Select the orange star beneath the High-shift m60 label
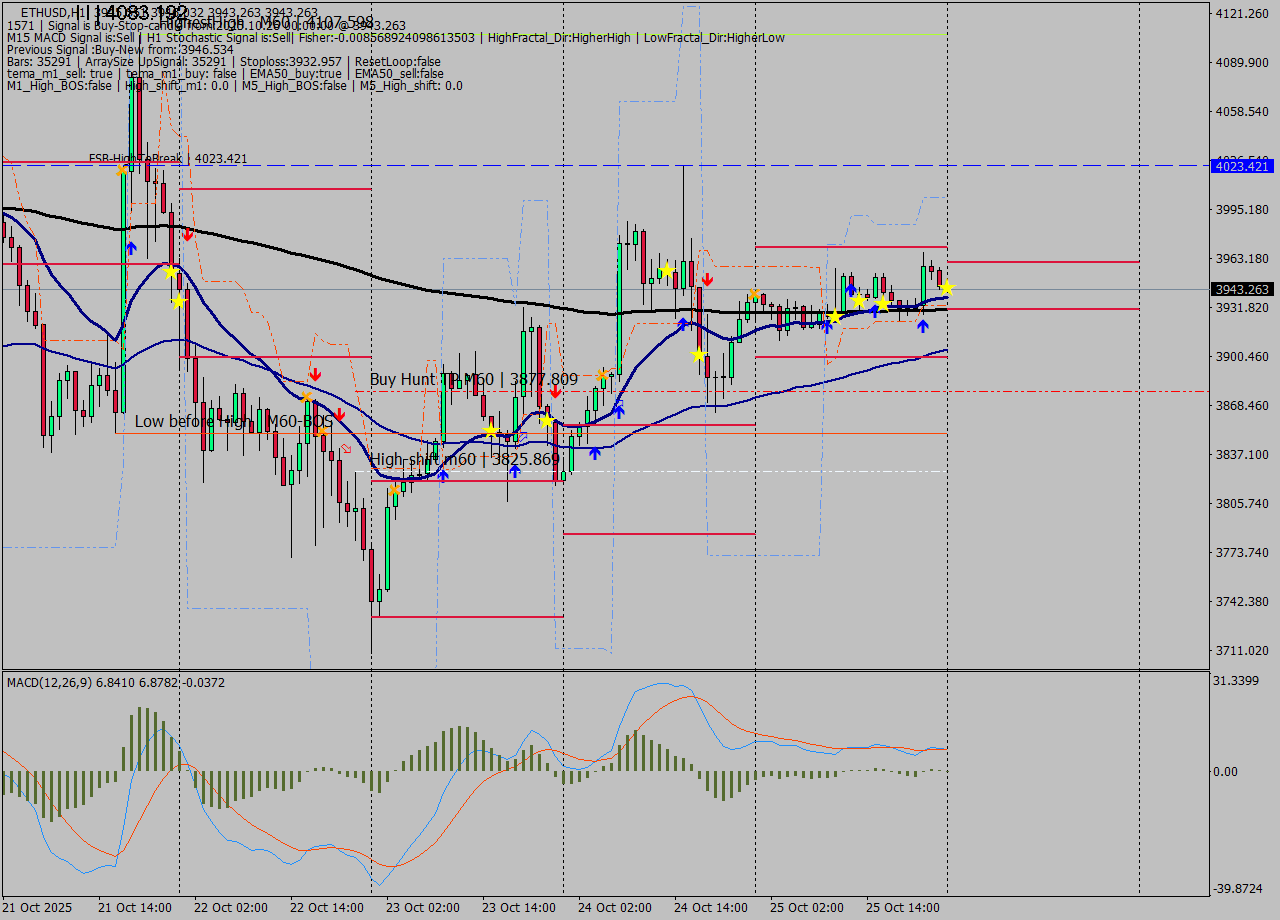 (395, 490)
